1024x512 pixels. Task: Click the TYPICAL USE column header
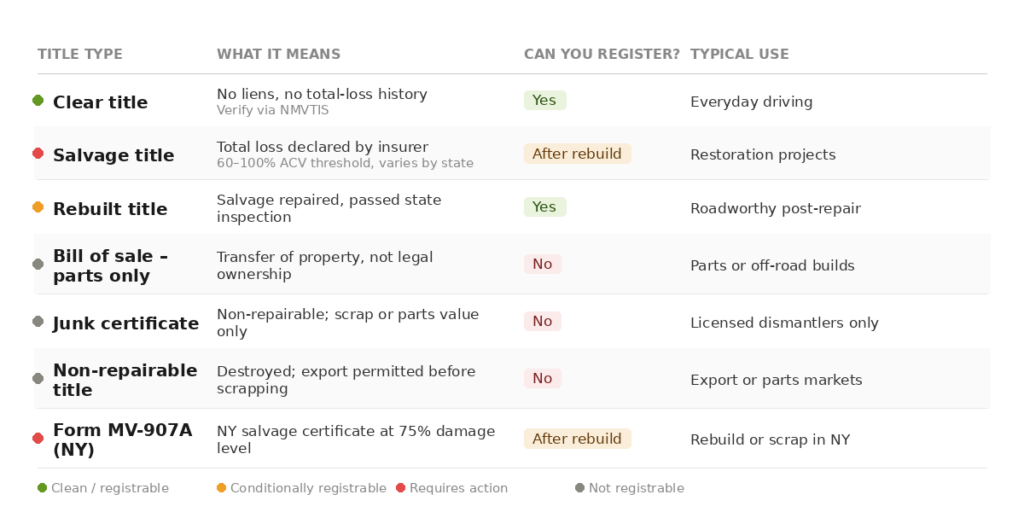739,54
